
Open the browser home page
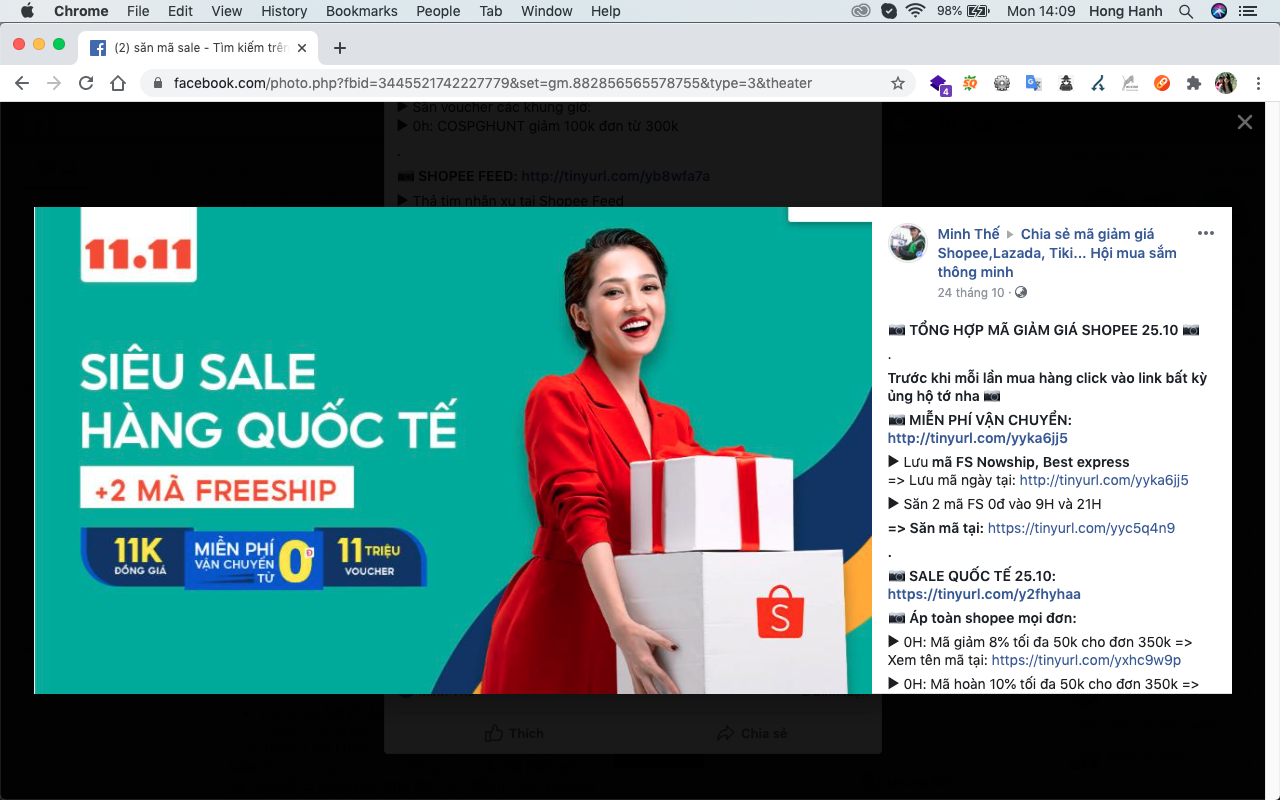coord(118,83)
